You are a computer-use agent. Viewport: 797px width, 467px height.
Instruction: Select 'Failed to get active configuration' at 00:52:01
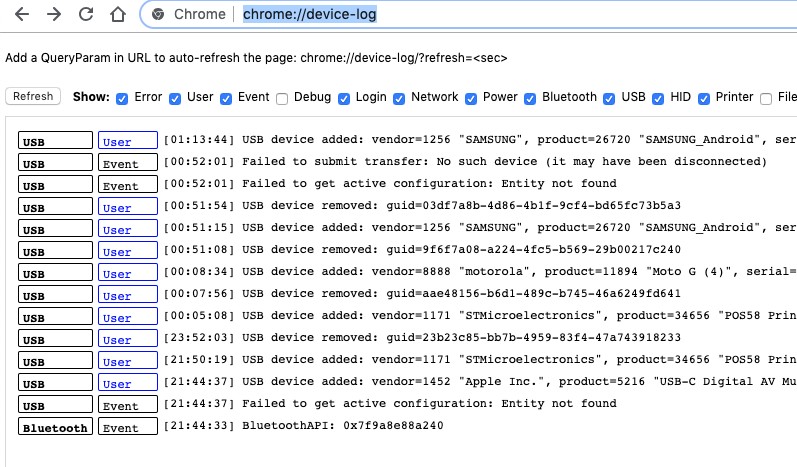pyautogui.click(x=429, y=183)
